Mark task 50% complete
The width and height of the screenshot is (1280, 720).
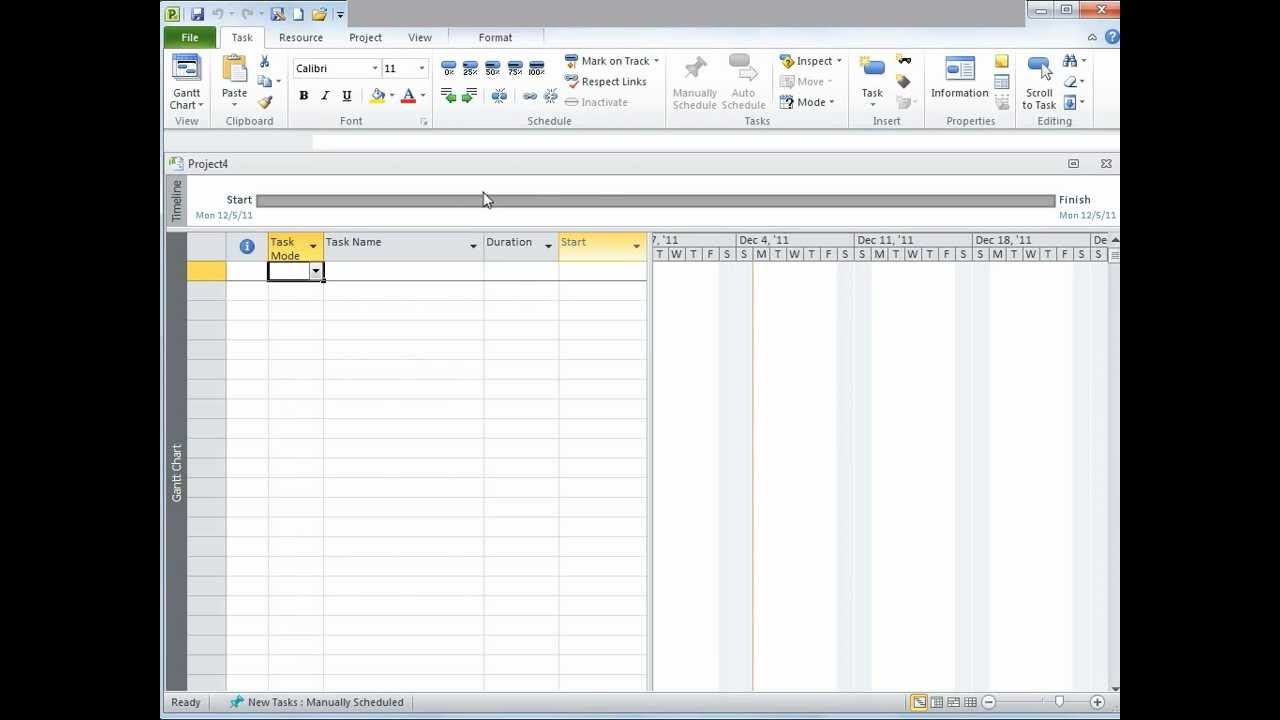pyautogui.click(x=493, y=68)
